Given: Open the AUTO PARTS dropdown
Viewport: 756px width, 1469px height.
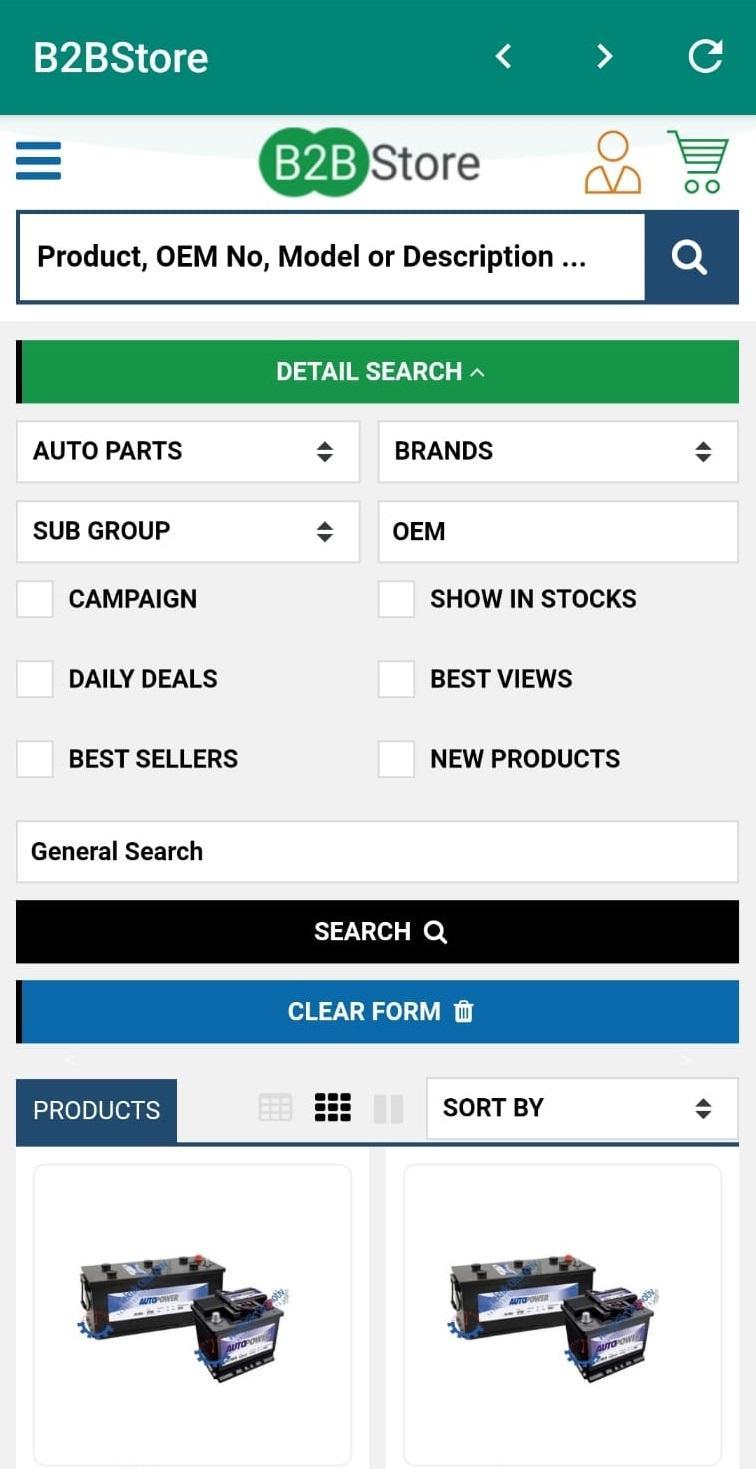Looking at the screenshot, I should (x=188, y=451).
